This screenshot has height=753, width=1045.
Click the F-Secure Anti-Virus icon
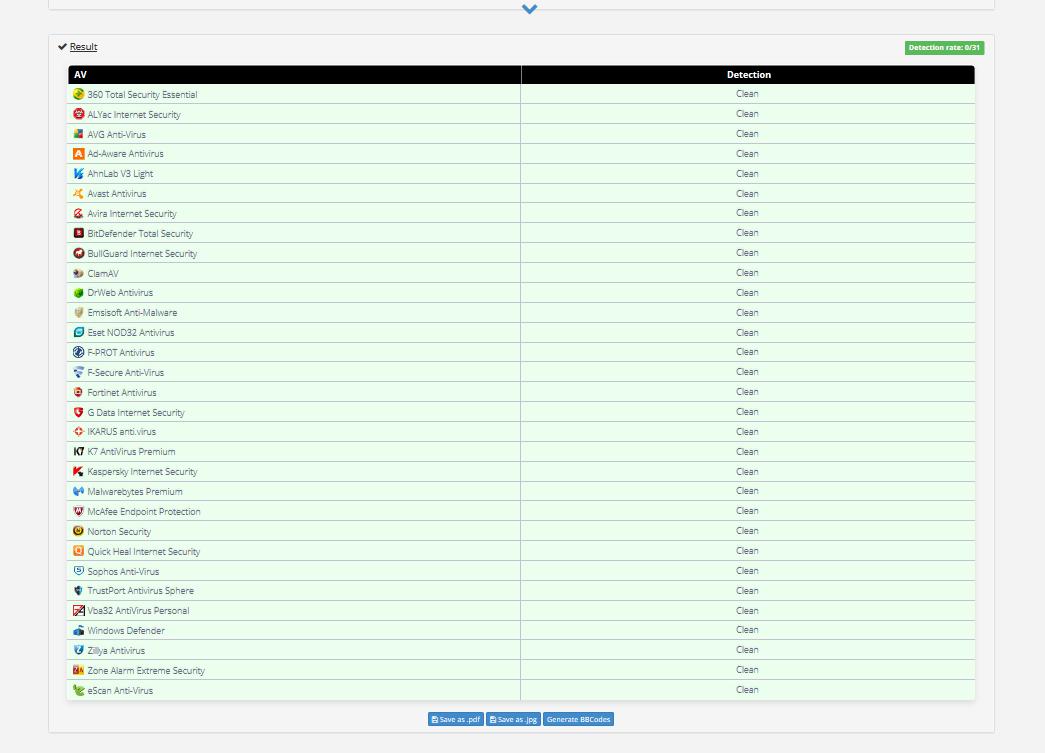(x=79, y=372)
